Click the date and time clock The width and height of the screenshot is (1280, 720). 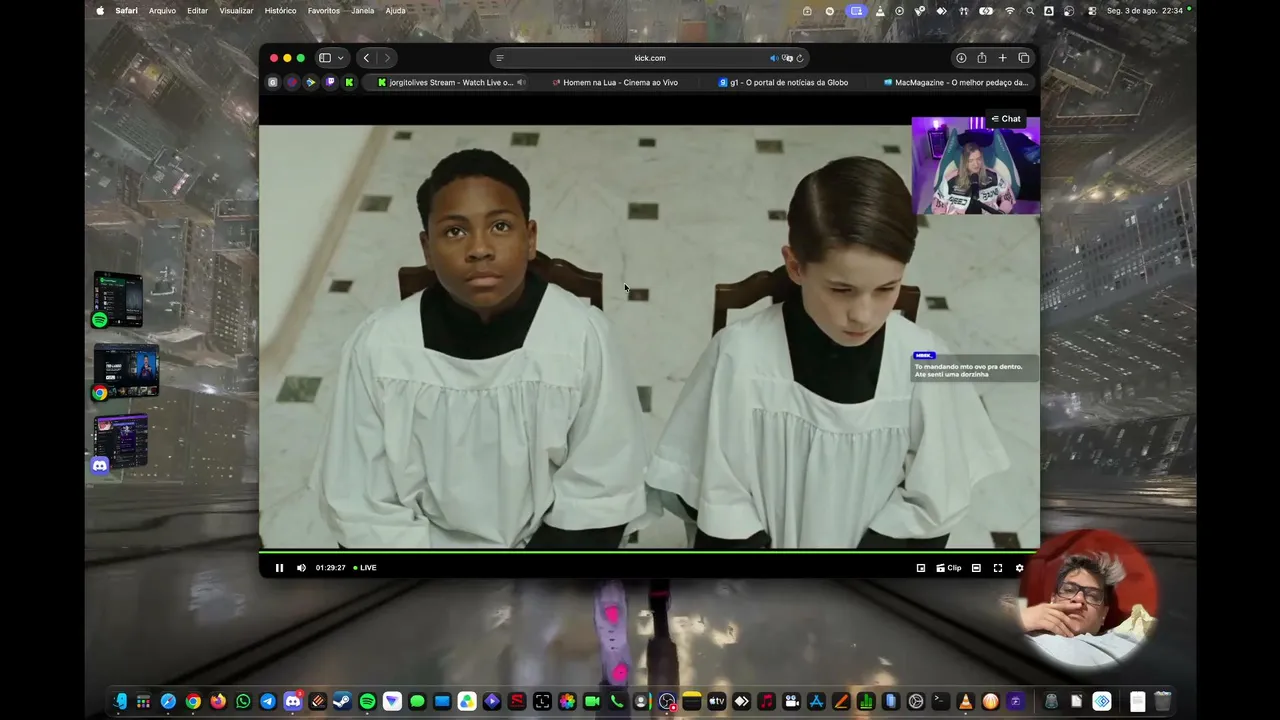point(1145,11)
